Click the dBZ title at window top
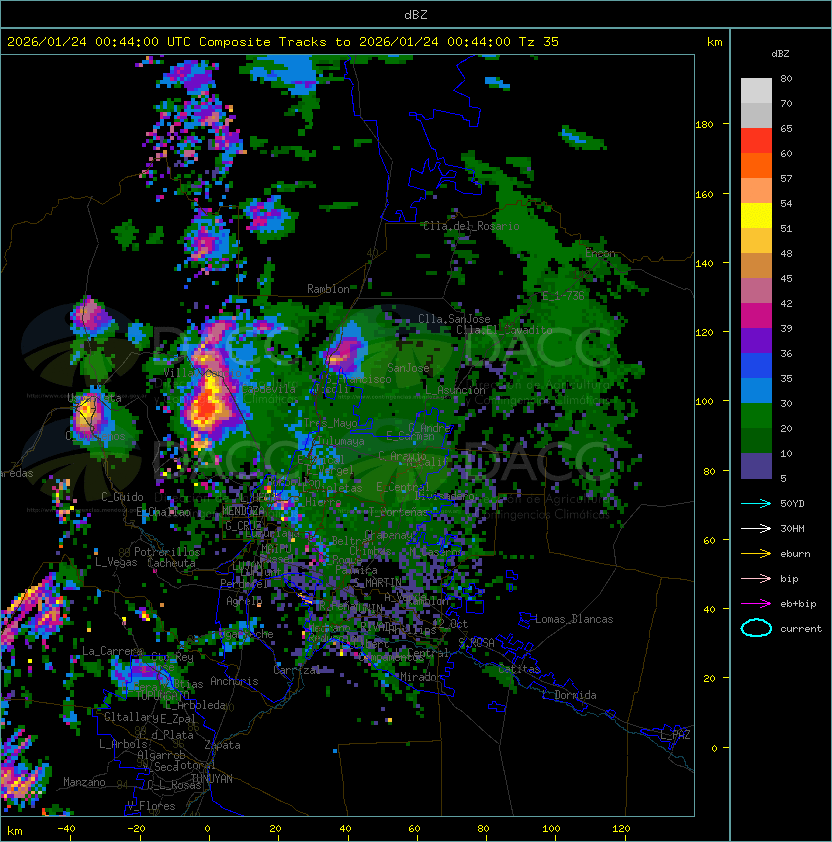The image size is (832, 842). (415, 14)
